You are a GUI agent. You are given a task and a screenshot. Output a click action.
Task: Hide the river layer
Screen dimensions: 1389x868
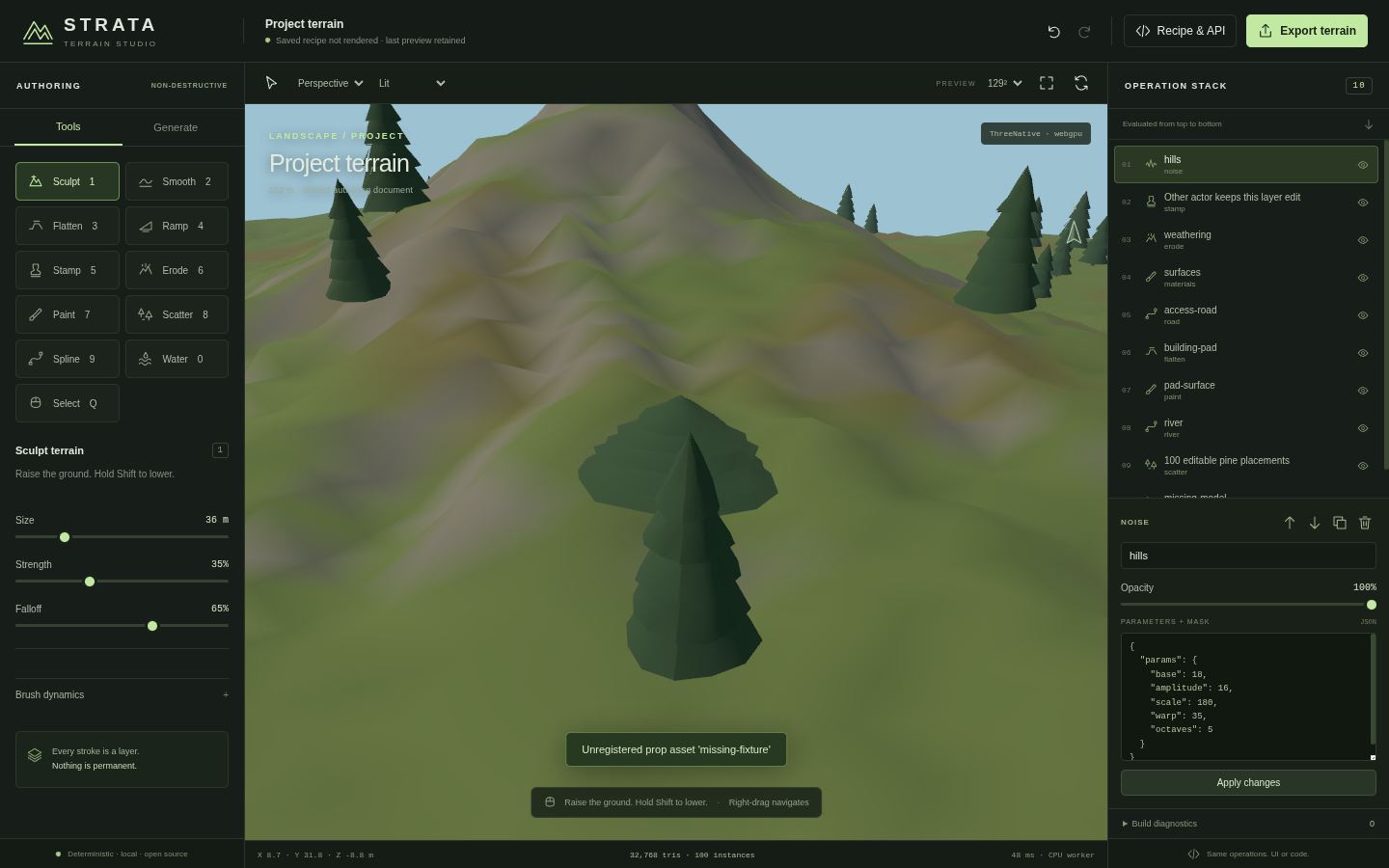tap(1363, 428)
